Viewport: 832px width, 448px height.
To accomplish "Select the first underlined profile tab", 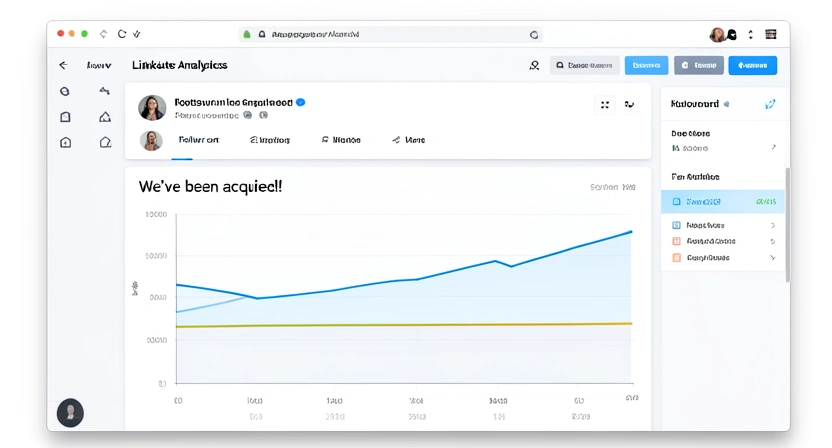I will pyautogui.click(x=198, y=140).
